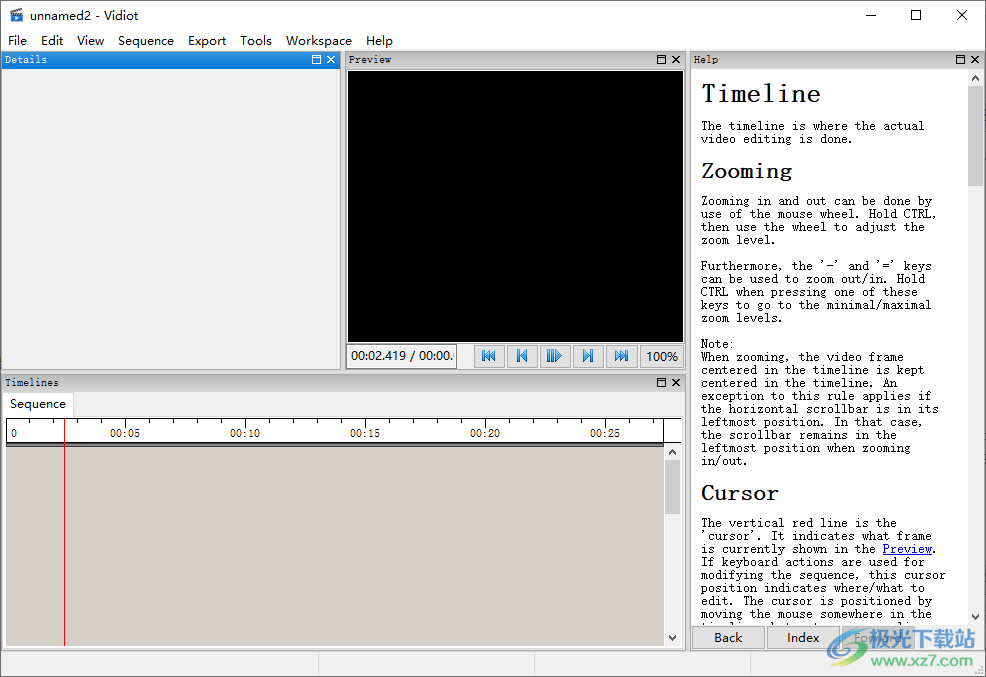Click the 100% preview scale button
The height and width of the screenshot is (677, 986).
click(x=662, y=356)
